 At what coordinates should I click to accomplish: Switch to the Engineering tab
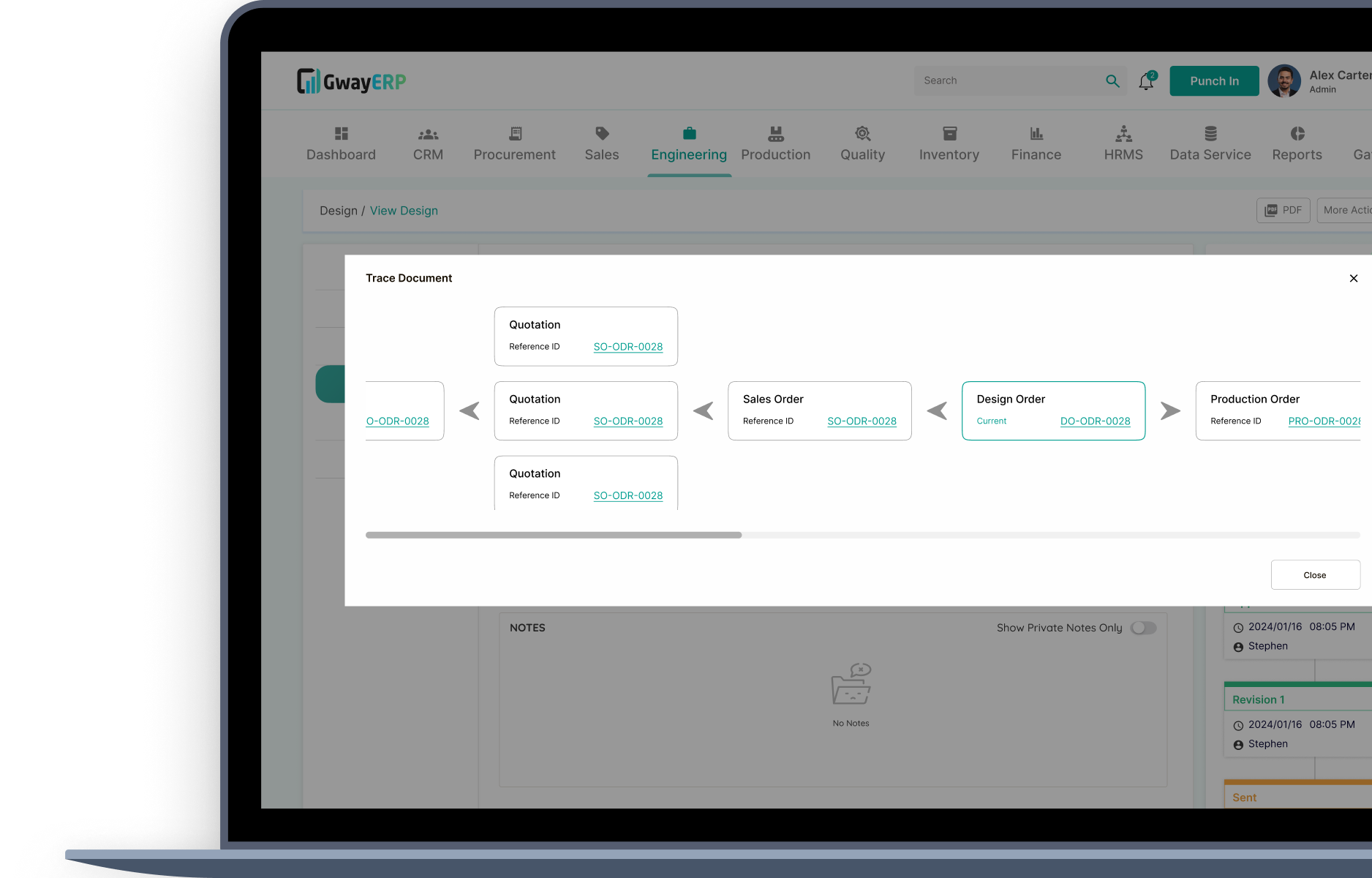(688, 143)
